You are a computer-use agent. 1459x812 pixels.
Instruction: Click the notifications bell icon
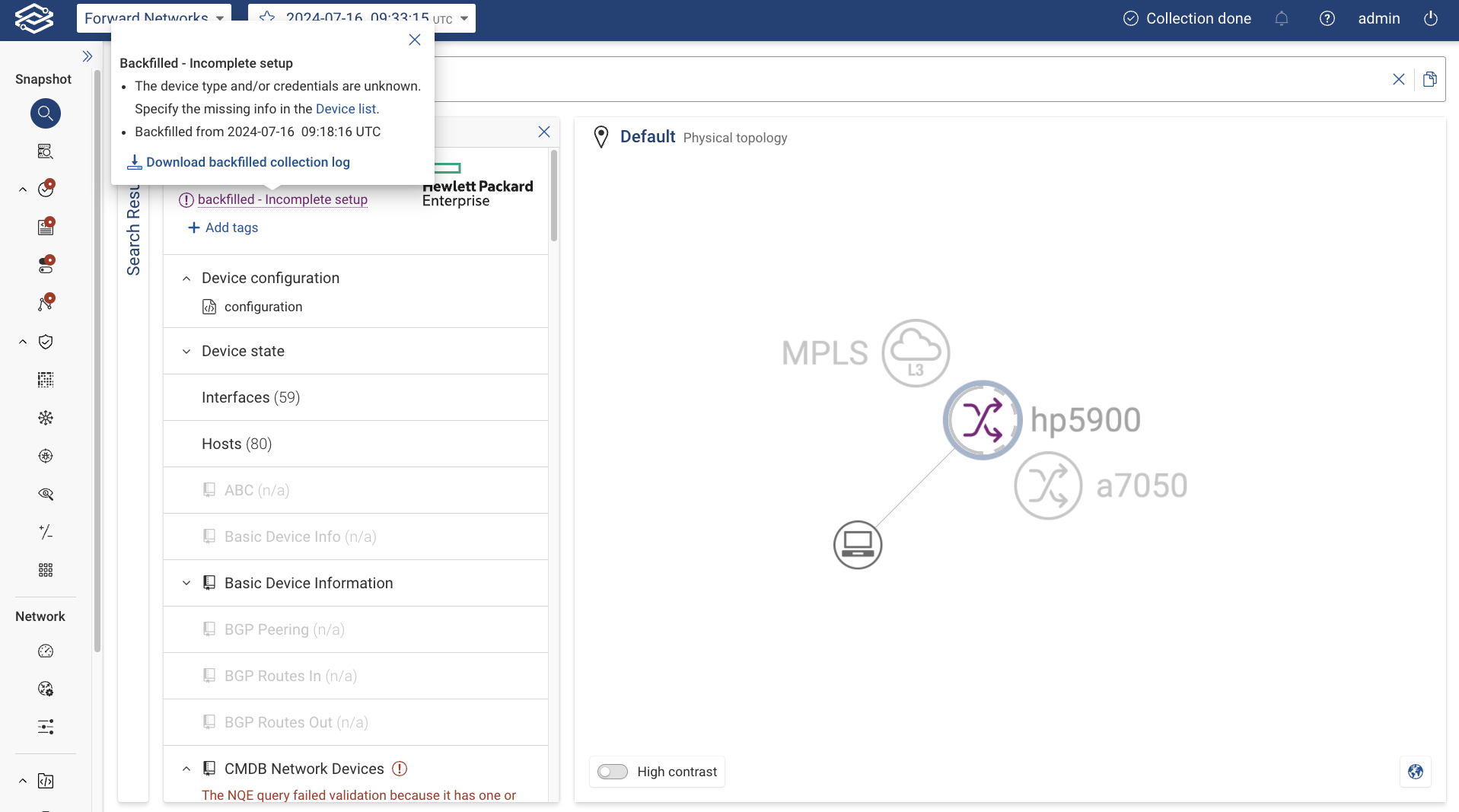[1282, 19]
